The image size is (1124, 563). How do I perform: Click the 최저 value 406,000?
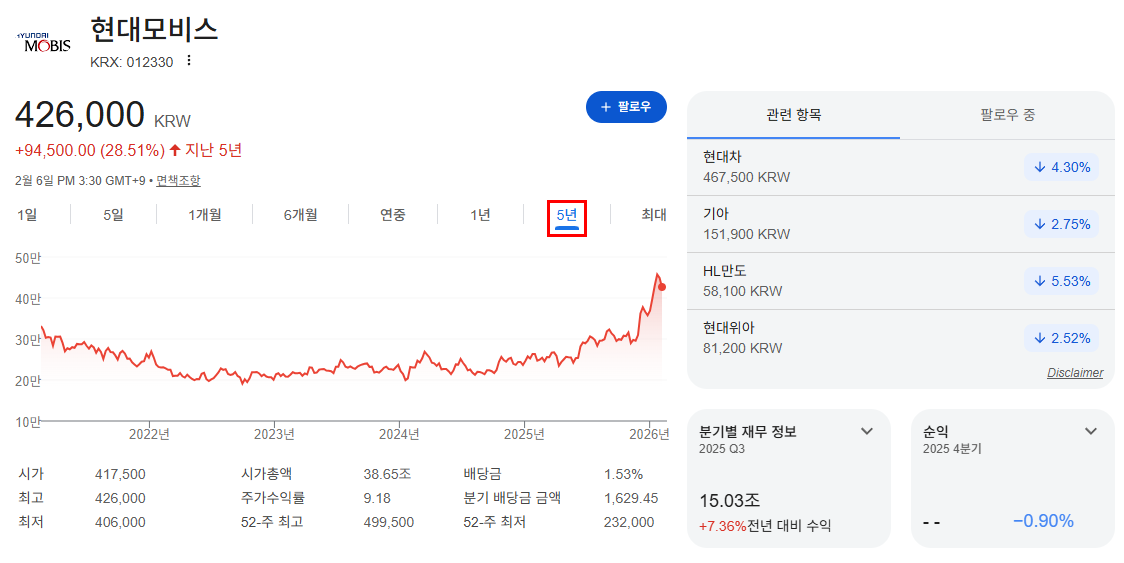120,522
